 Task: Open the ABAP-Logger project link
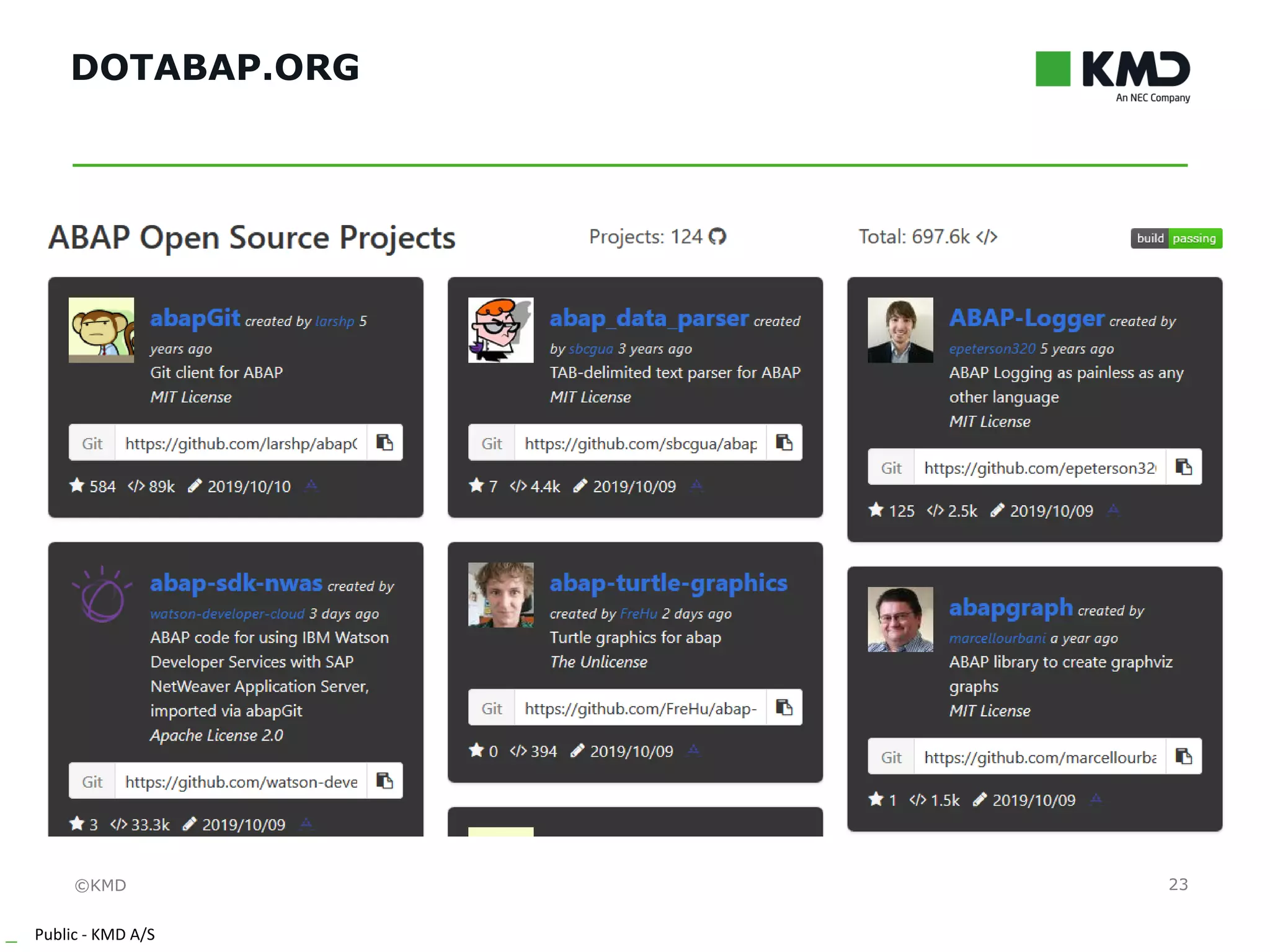coord(1026,318)
